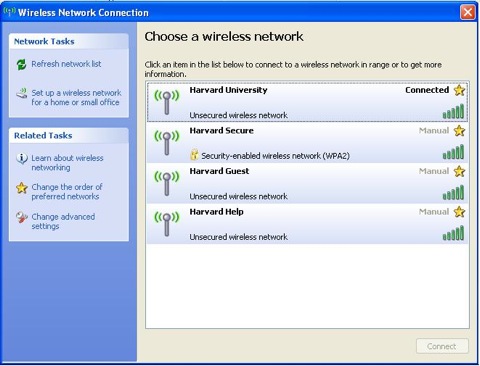Click the star icon beside Change the order
Screen dimensions: 480x366
(22, 188)
